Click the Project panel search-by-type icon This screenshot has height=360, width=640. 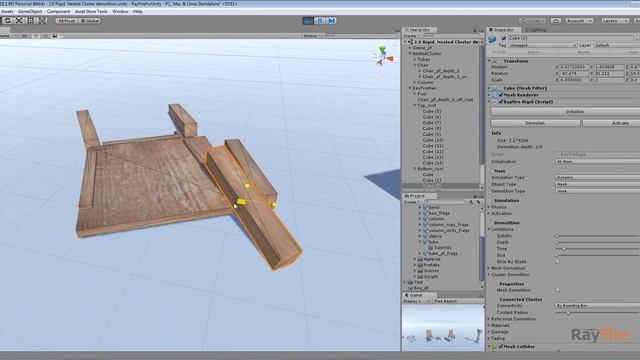coord(471,202)
